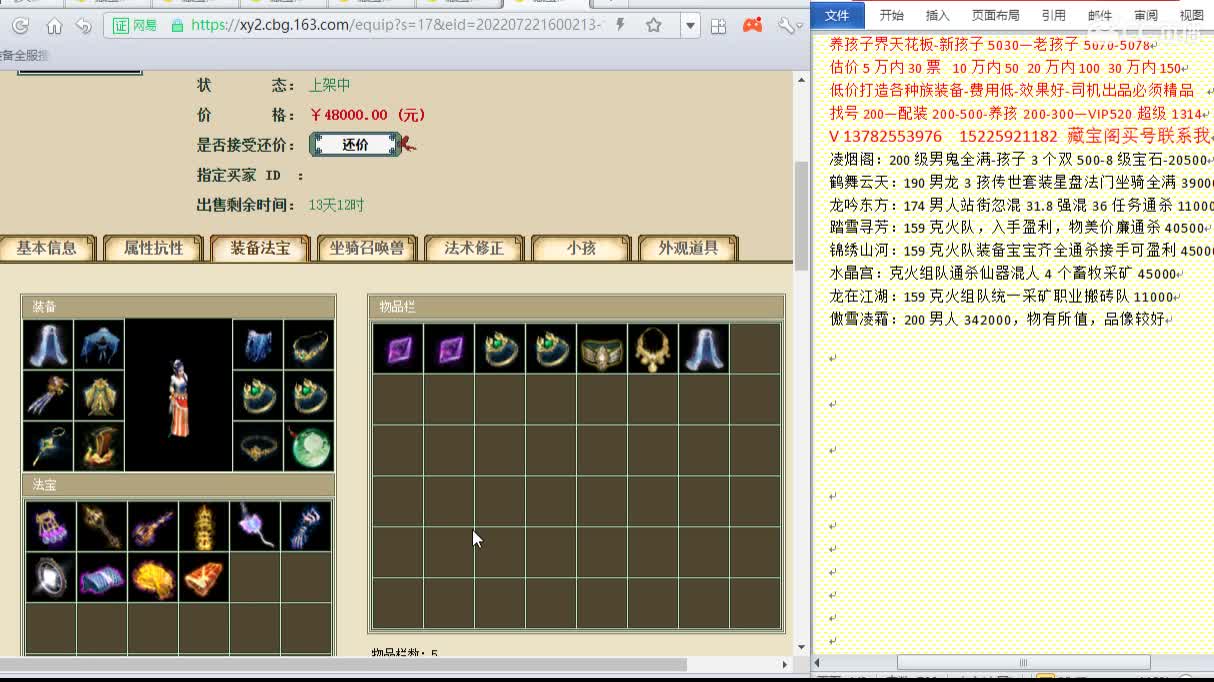Open the 属性抗性 tab
Image resolution: width=1214 pixels, height=682 pixels.
pyautogui.click(x=153, y=248)
